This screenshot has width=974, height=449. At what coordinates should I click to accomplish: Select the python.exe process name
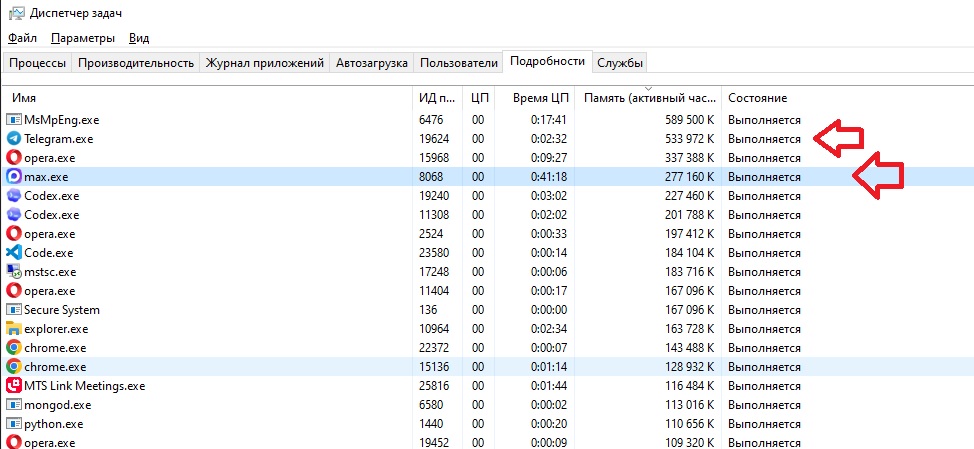[53, 424]
